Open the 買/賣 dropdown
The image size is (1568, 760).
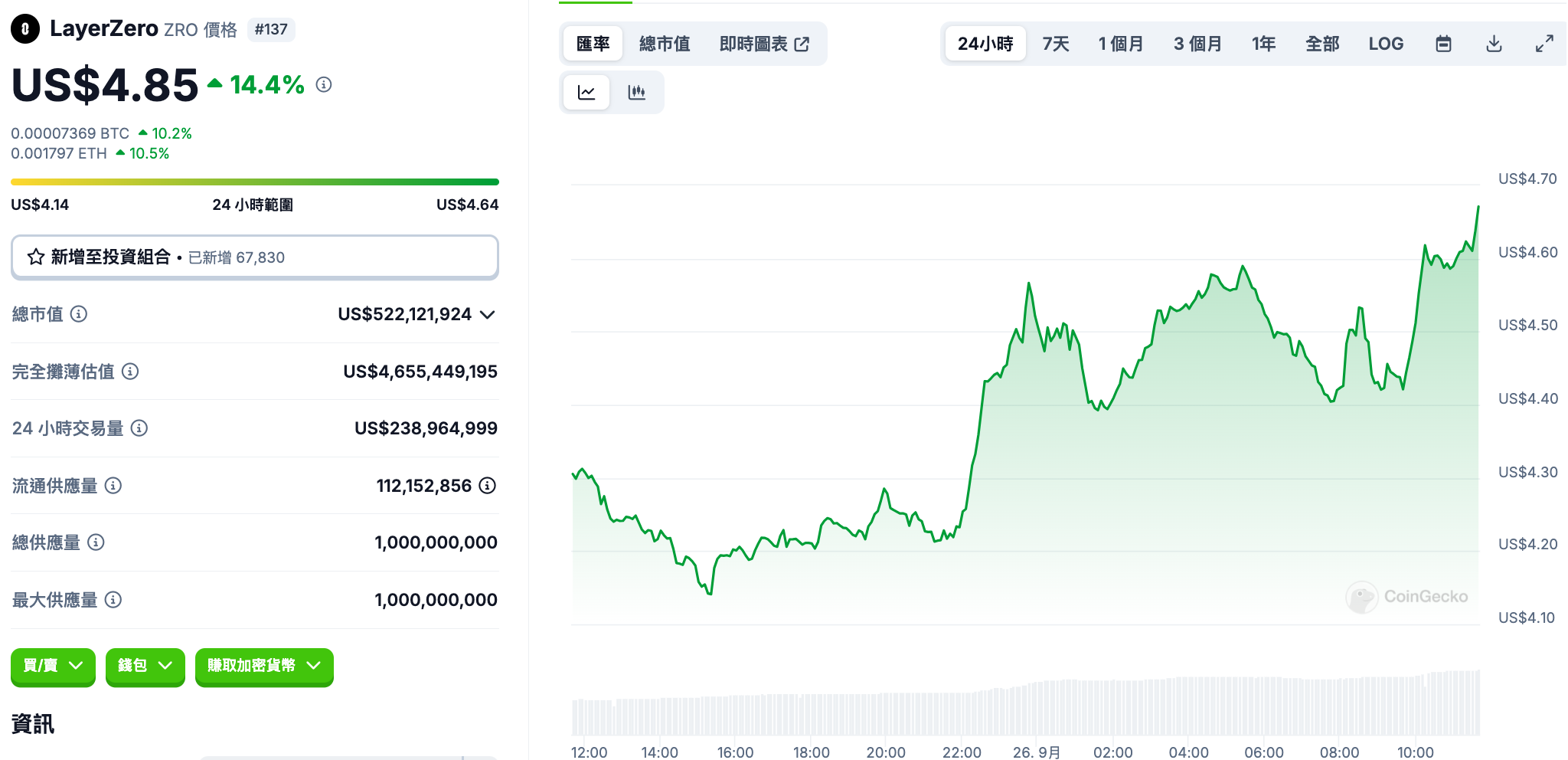[x=53, y=666]
